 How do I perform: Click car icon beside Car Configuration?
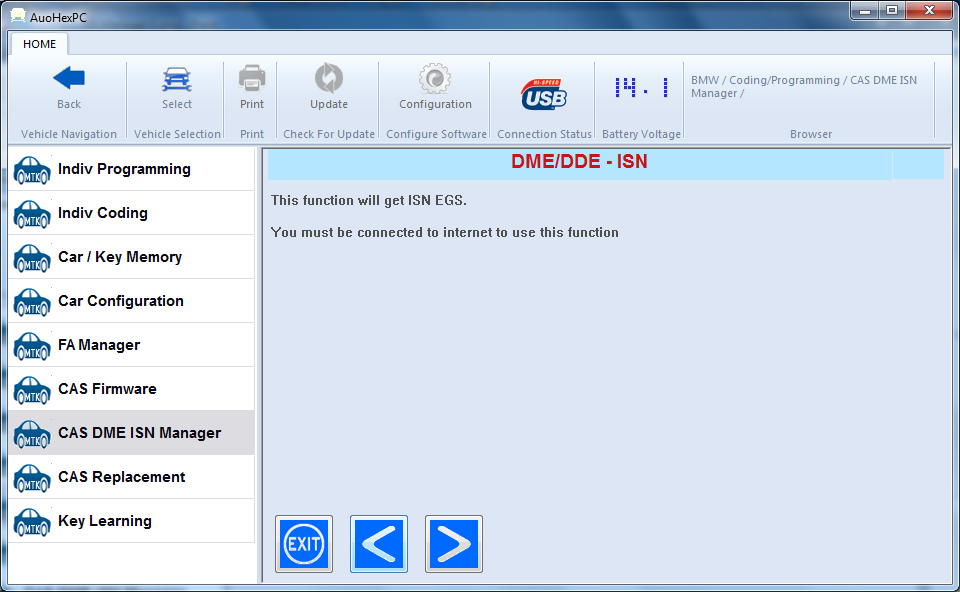32,302
